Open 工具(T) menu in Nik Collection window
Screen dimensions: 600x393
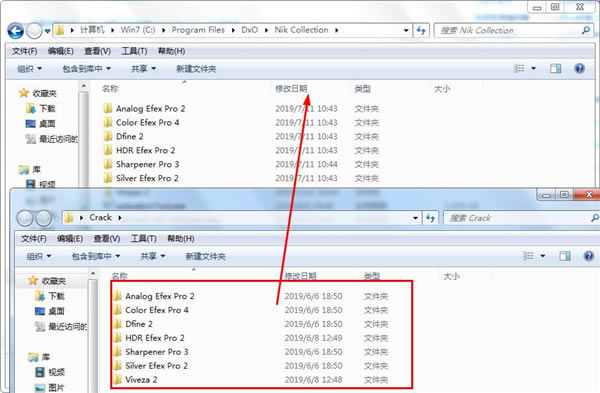tap(134, 51)
